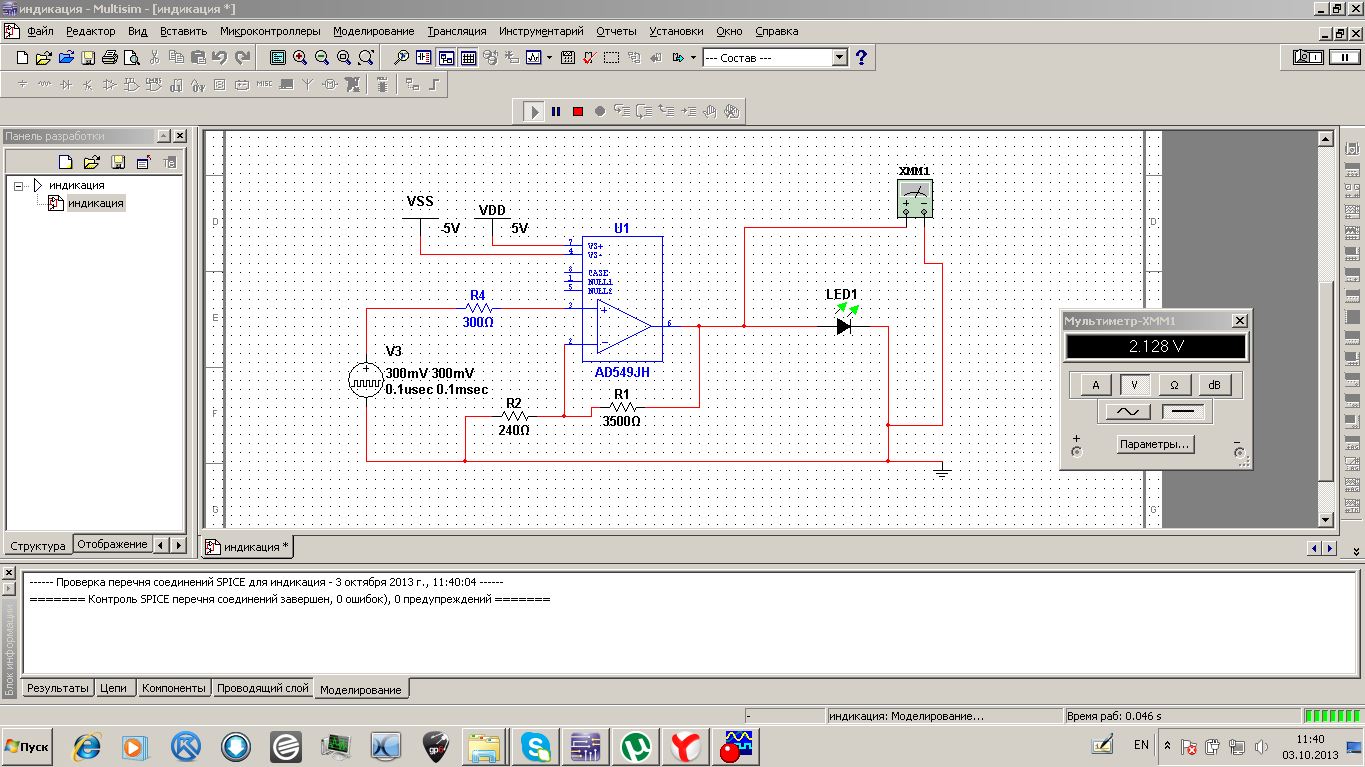Open file from design toolbox panel
This screenshot has width=1365, height=767.
(x=91, y=162)
